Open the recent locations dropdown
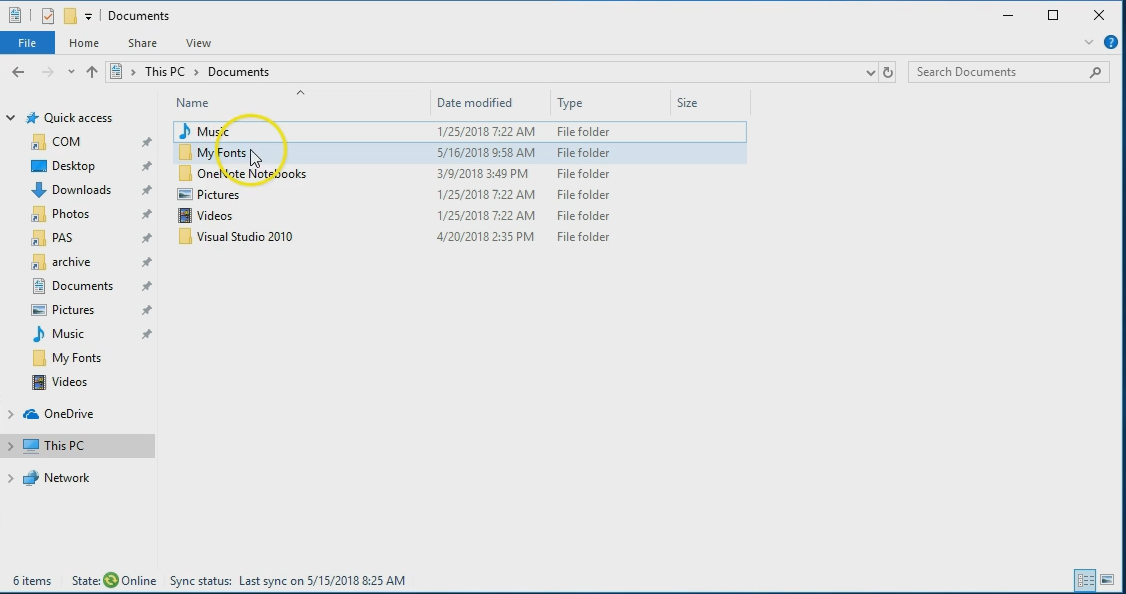Viewport: 1126px width, 594px height. click(71, 72)
